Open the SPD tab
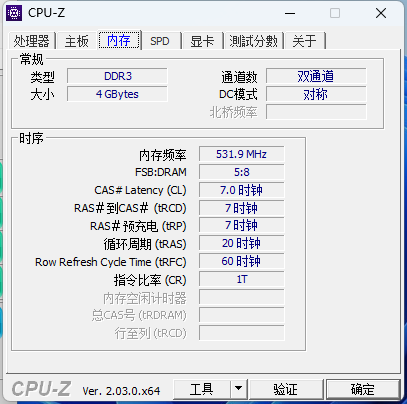The width and height of the screenshot is (407, 404). click(x=160, y=41)
